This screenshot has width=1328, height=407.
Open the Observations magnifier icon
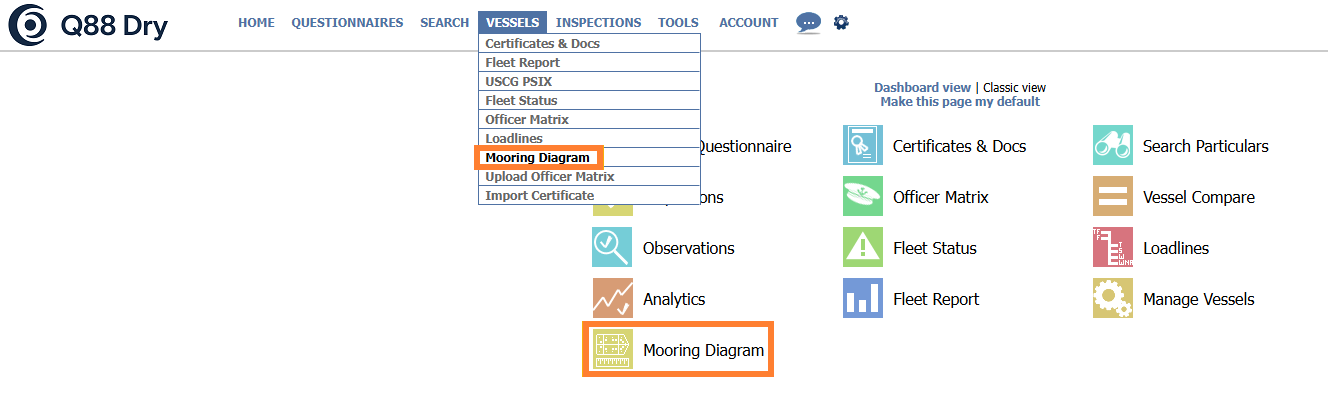pos(612,248)
